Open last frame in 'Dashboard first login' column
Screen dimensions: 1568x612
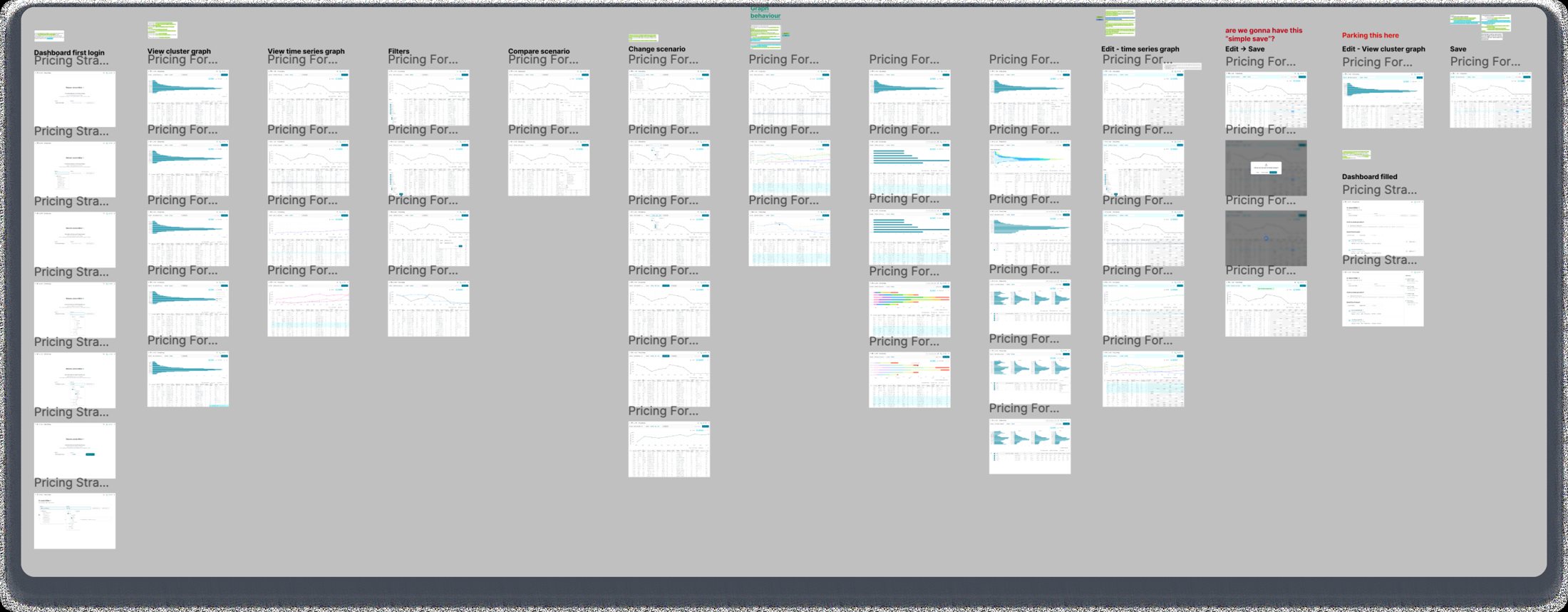click(75, 521)
